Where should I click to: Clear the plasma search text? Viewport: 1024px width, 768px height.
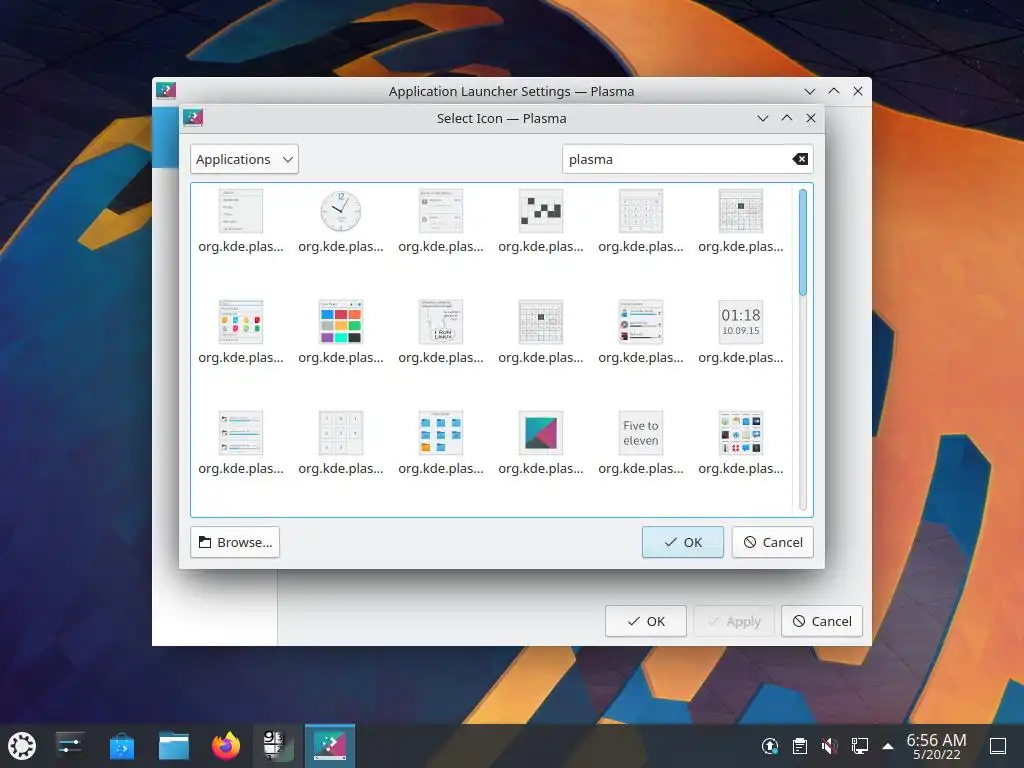(800, 159)
